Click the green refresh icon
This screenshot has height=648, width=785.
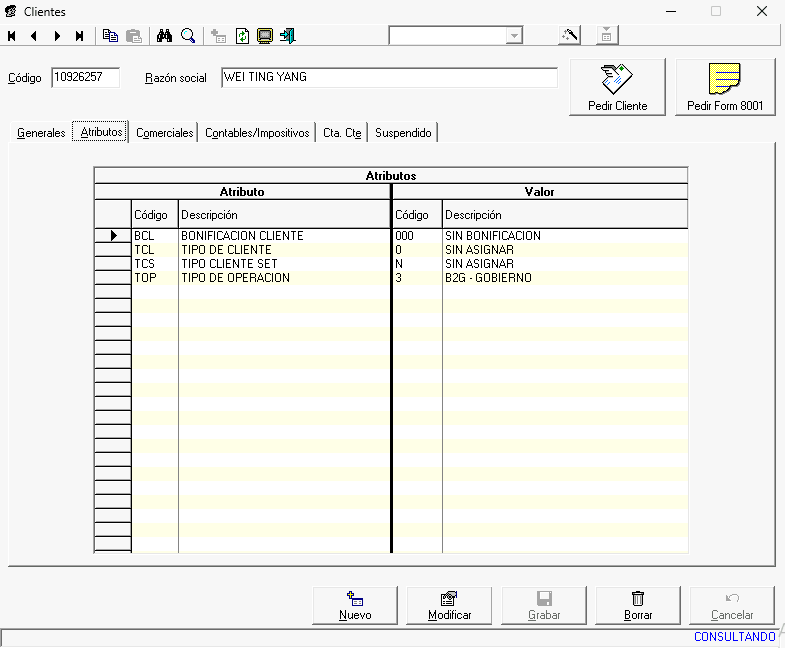click(242, 36)
